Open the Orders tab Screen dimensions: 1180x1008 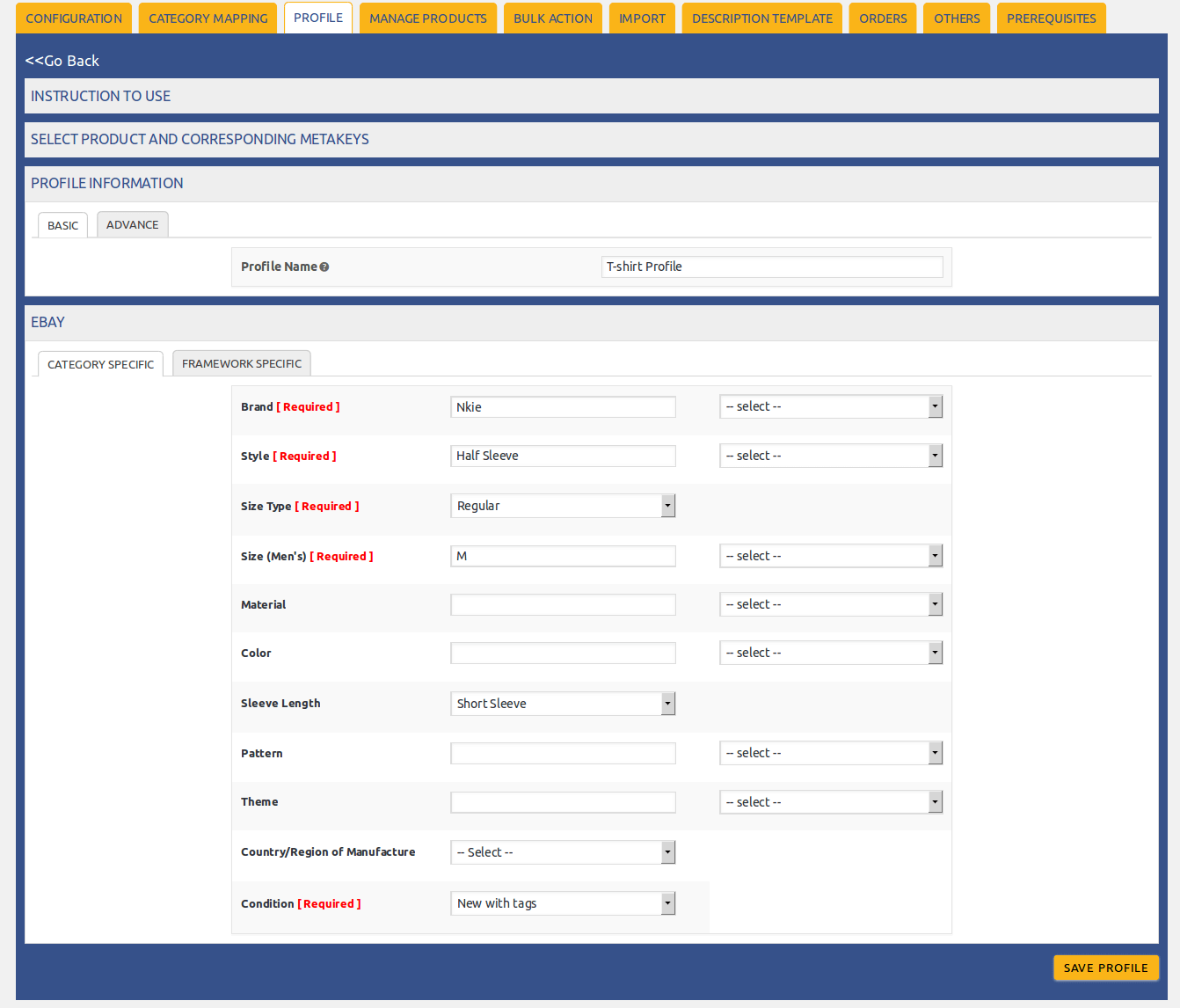pos(883,18)
